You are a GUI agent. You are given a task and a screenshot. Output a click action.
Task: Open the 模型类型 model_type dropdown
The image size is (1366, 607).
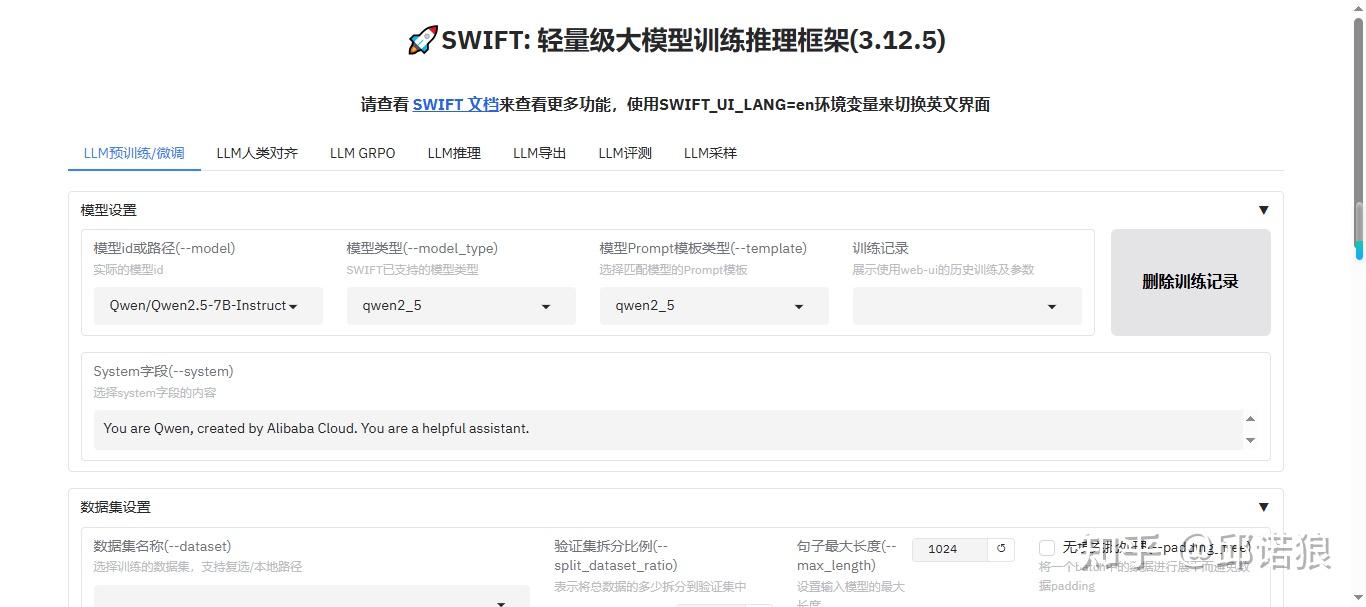tap(461, 306)
